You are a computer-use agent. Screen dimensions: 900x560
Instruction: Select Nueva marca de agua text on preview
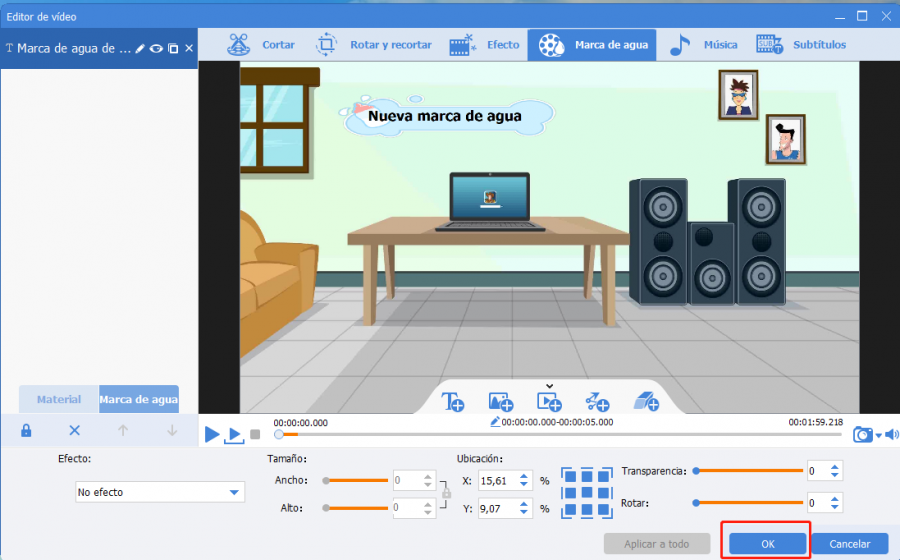pos(445,116)
